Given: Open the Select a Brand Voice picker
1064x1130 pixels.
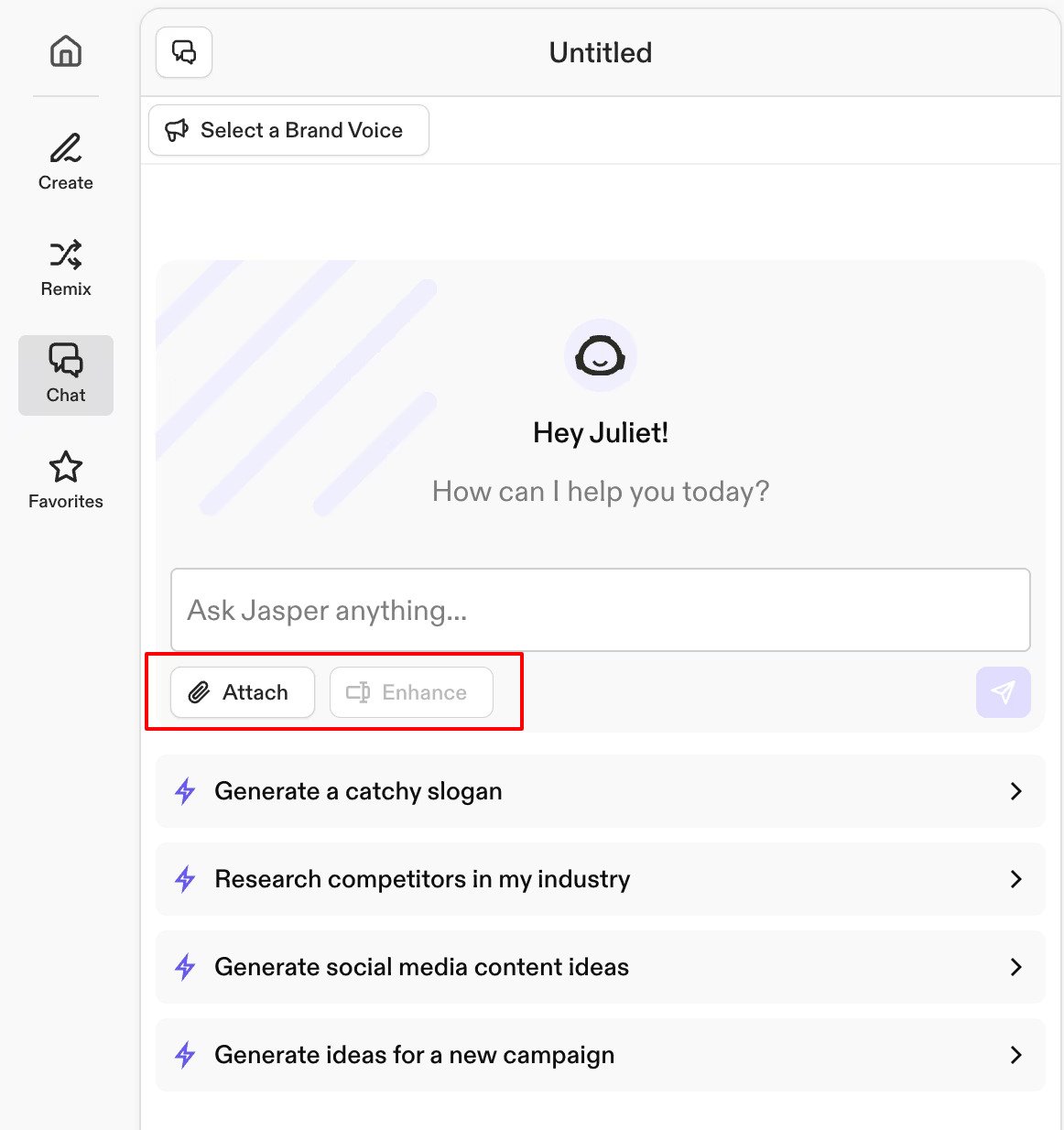Looking at the screenshot, I should (288, 130).
